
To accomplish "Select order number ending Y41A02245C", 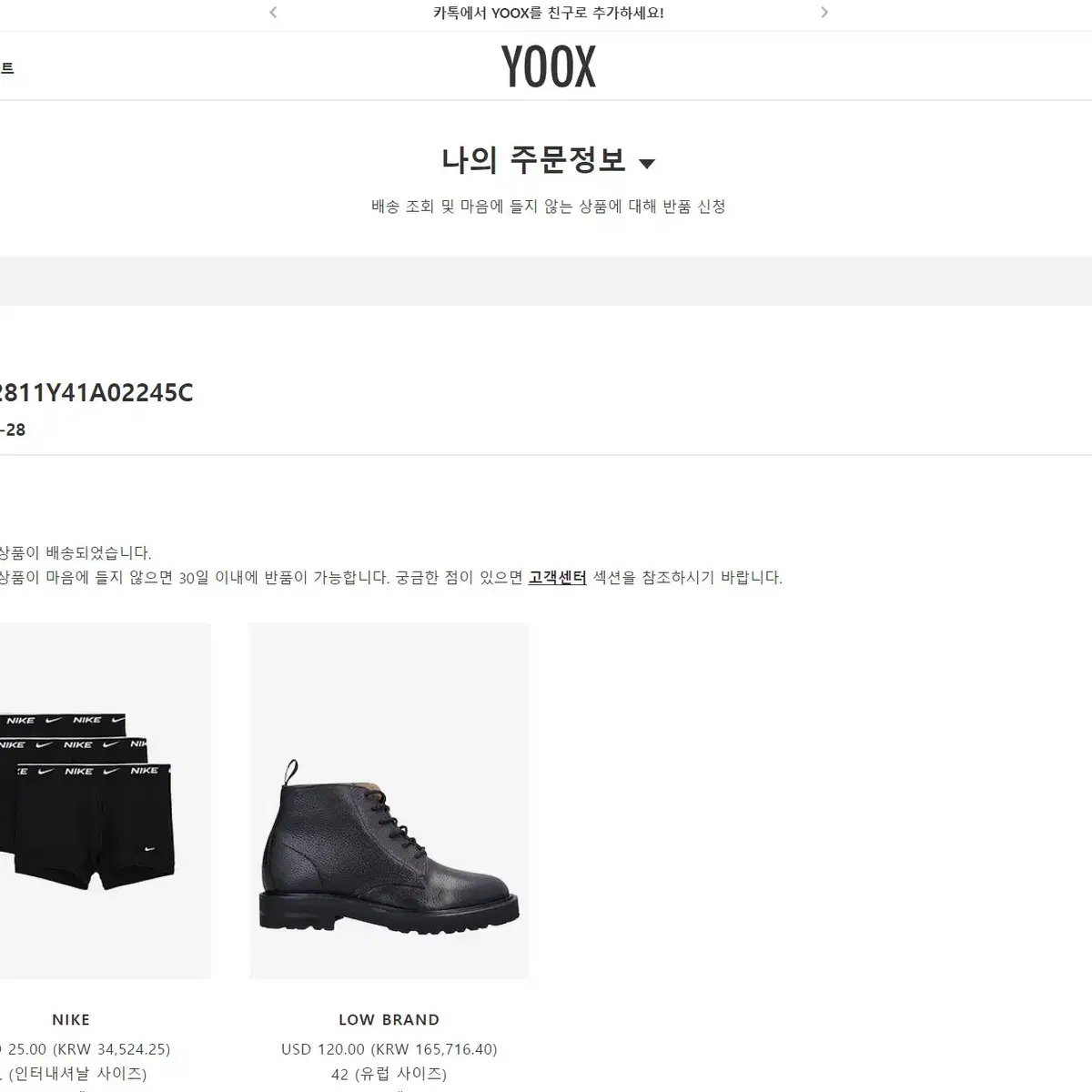I will click(96, 393).
